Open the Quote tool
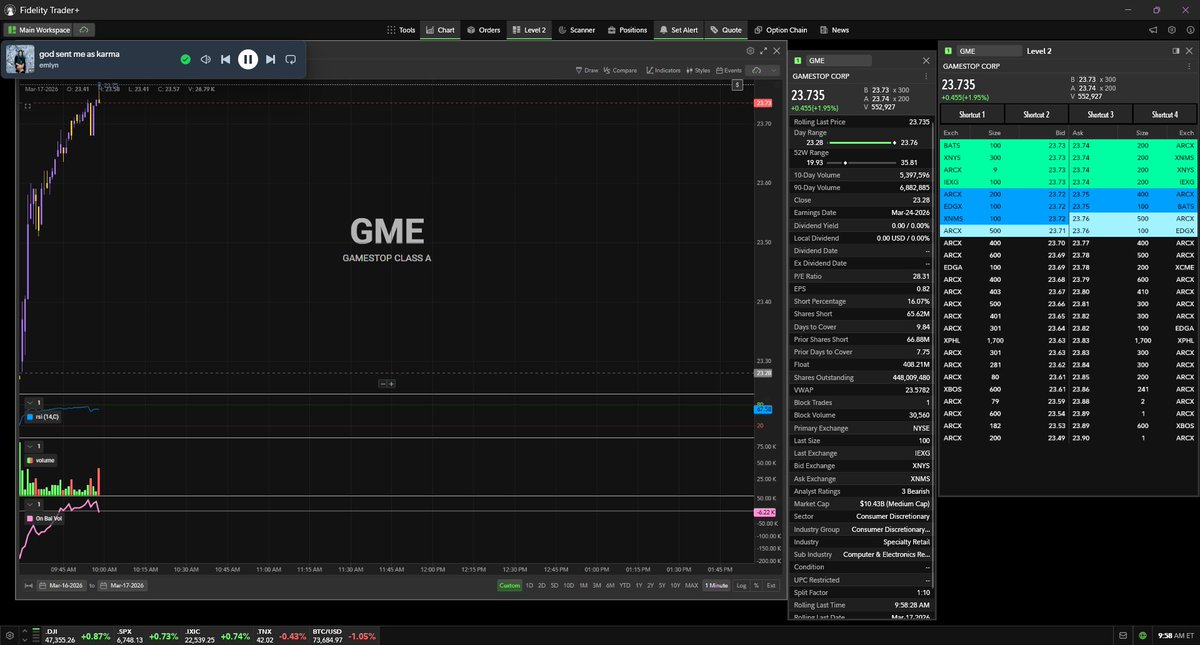The image size is (1200, 645). coord(726,30)
